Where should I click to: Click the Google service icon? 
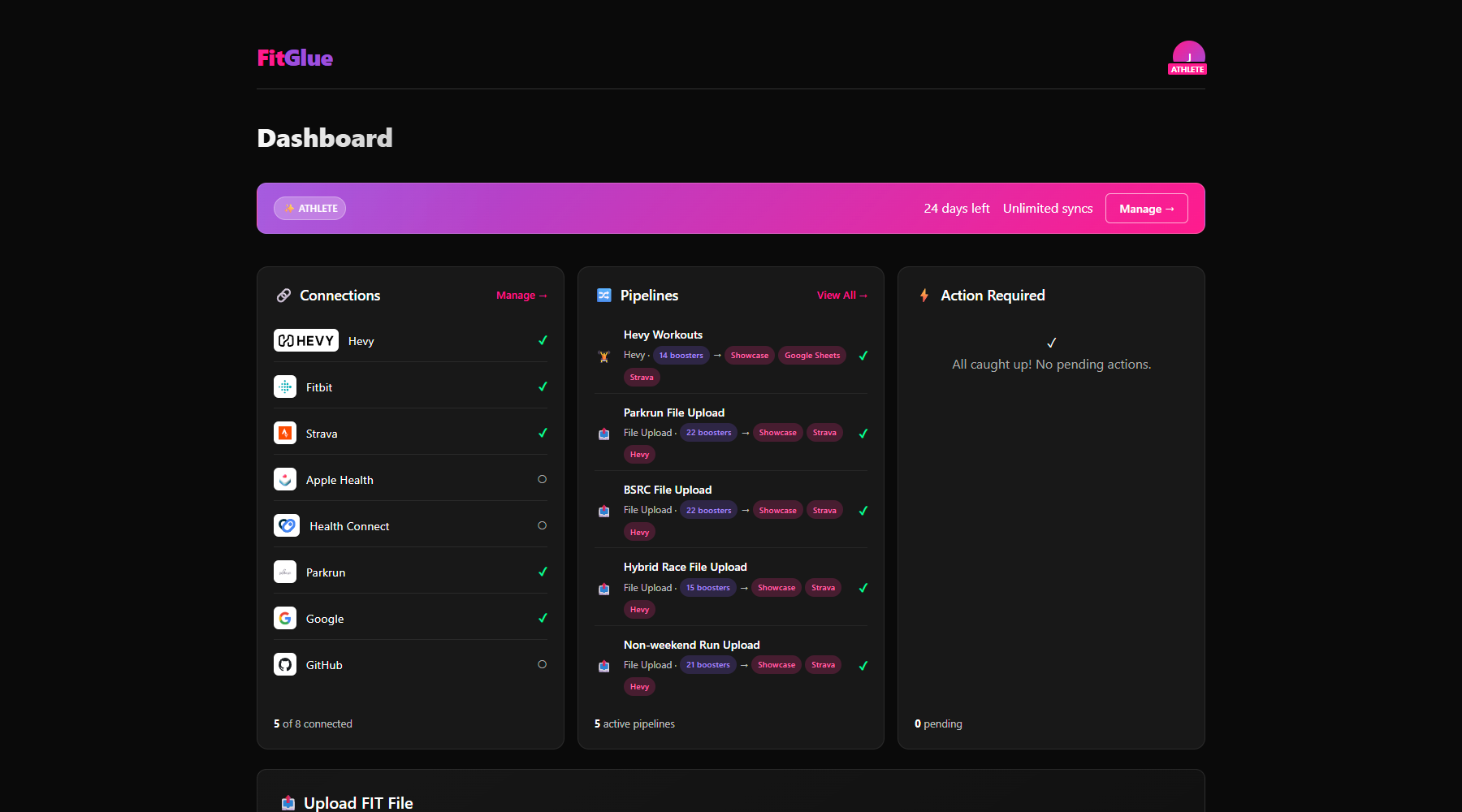pyautogui.click(x=285, y=618)
